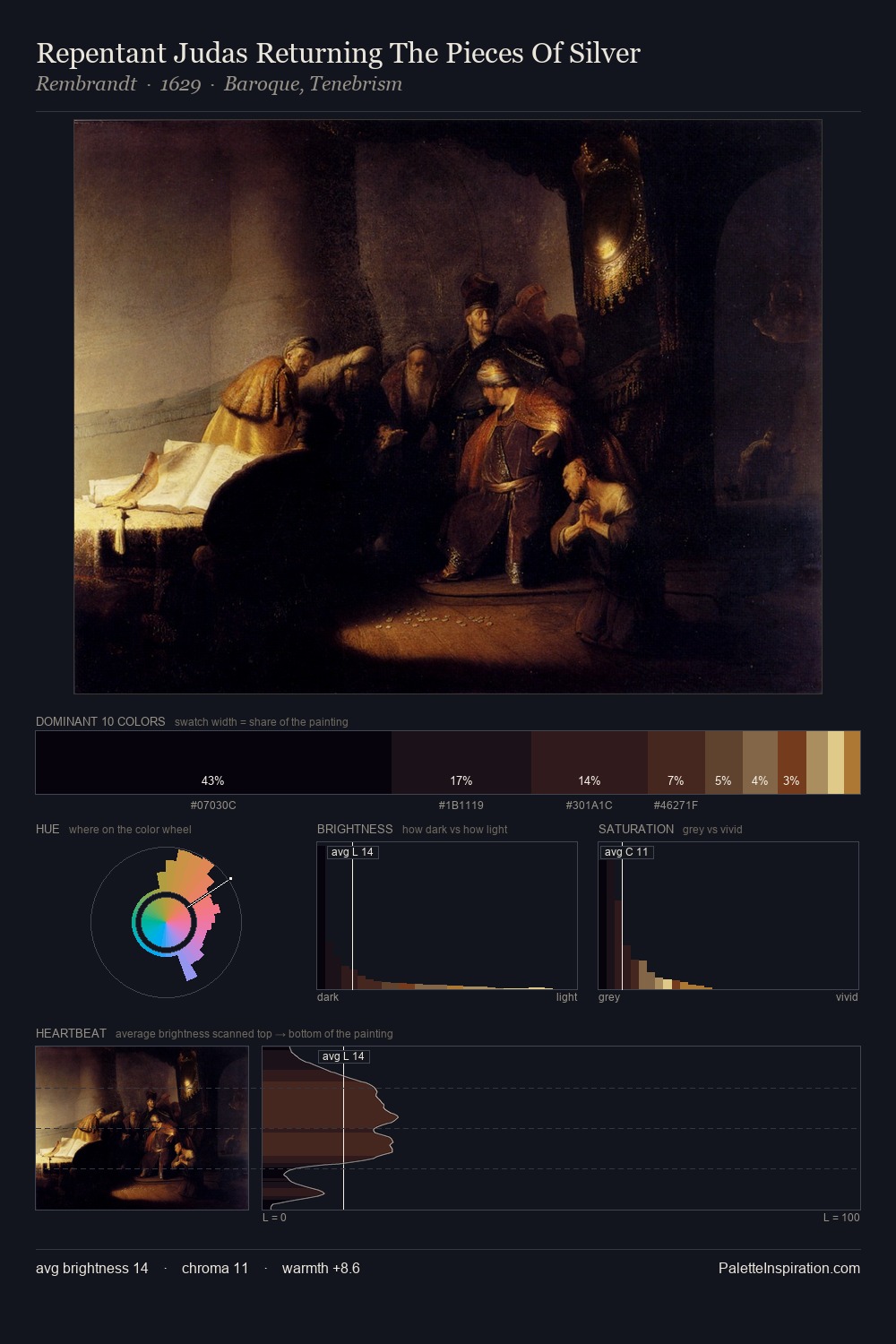Open the PaletteInspiration.com link
Viewport: 896px width, 1344px height.
[x=789, y=1269]
